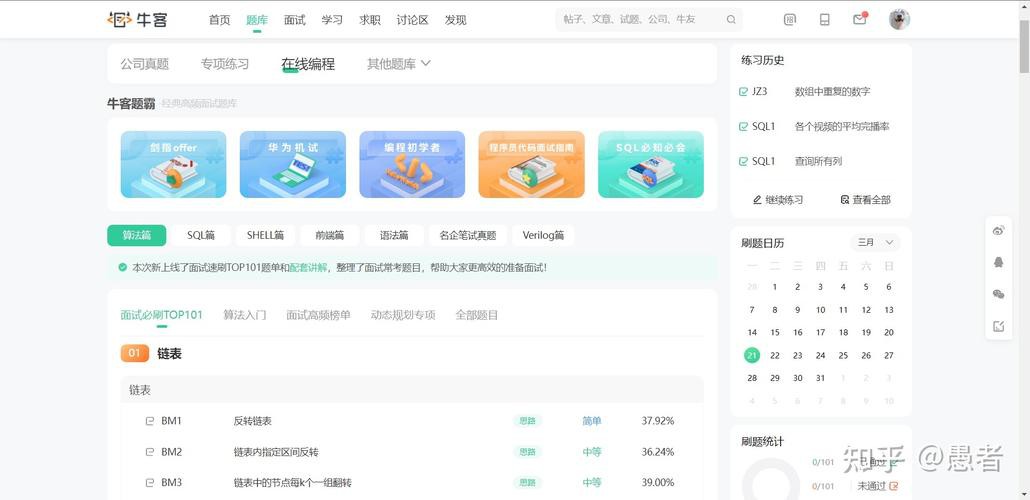Switch to 全部题目 tab
1030x500 pixels.
(477, 315)
